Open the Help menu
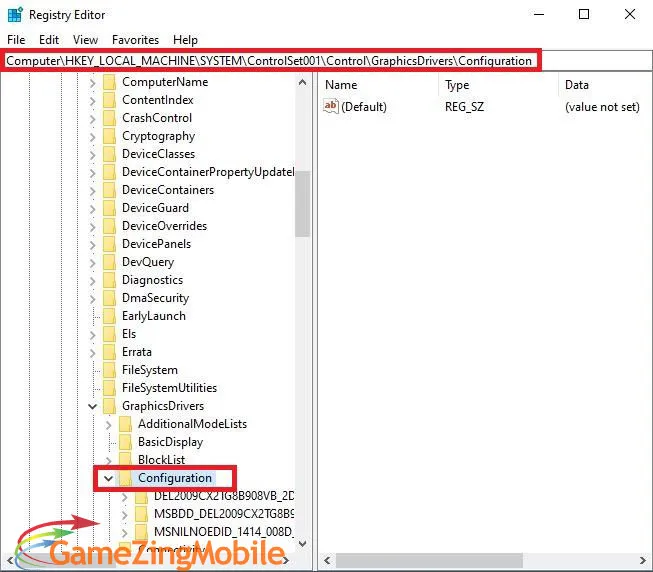 tap(185, 40)
